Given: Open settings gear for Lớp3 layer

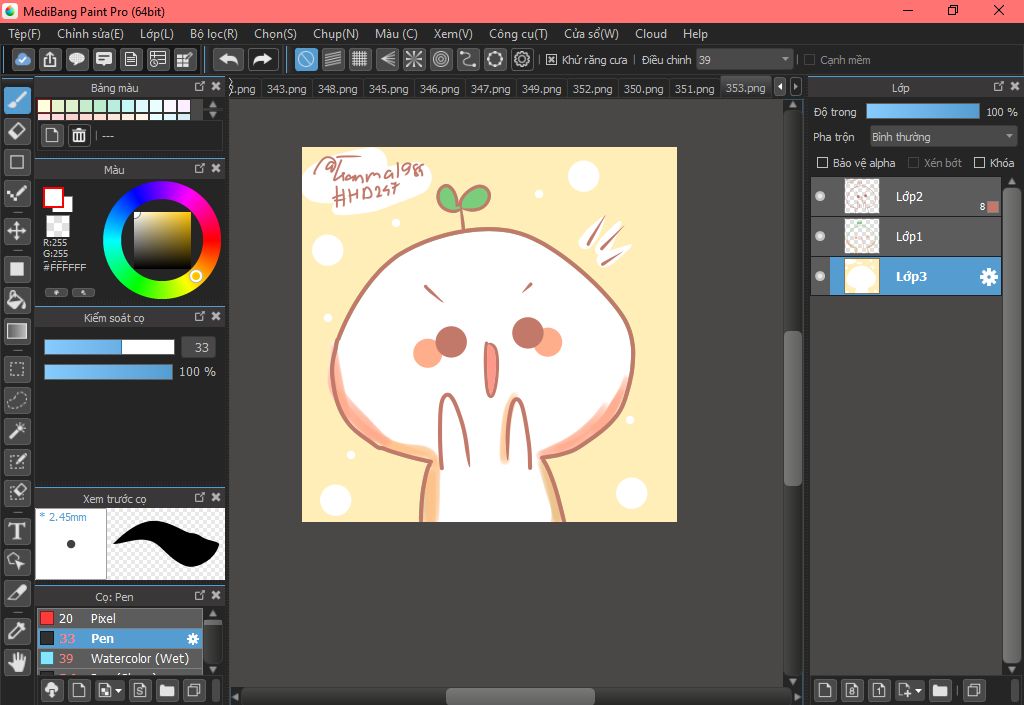Looking at the screenshot, I should pyautogui.click(x=989, y=277).
